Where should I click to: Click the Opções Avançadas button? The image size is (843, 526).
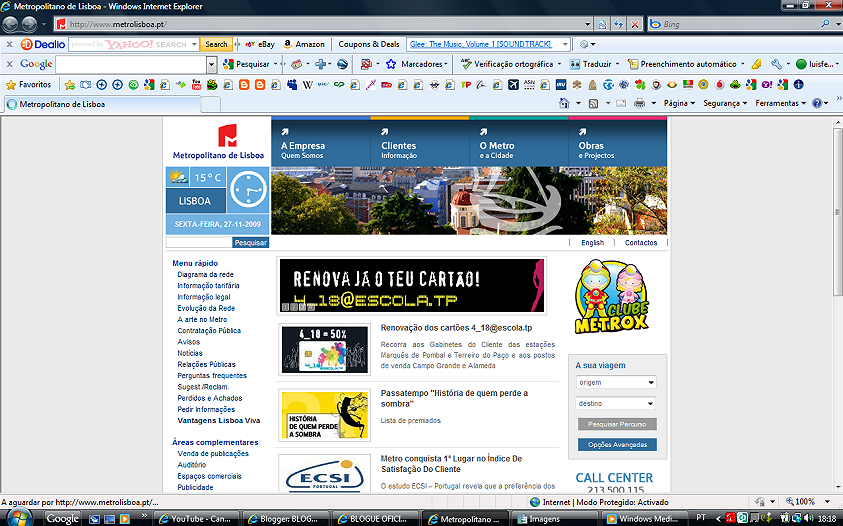pos(617,445)
